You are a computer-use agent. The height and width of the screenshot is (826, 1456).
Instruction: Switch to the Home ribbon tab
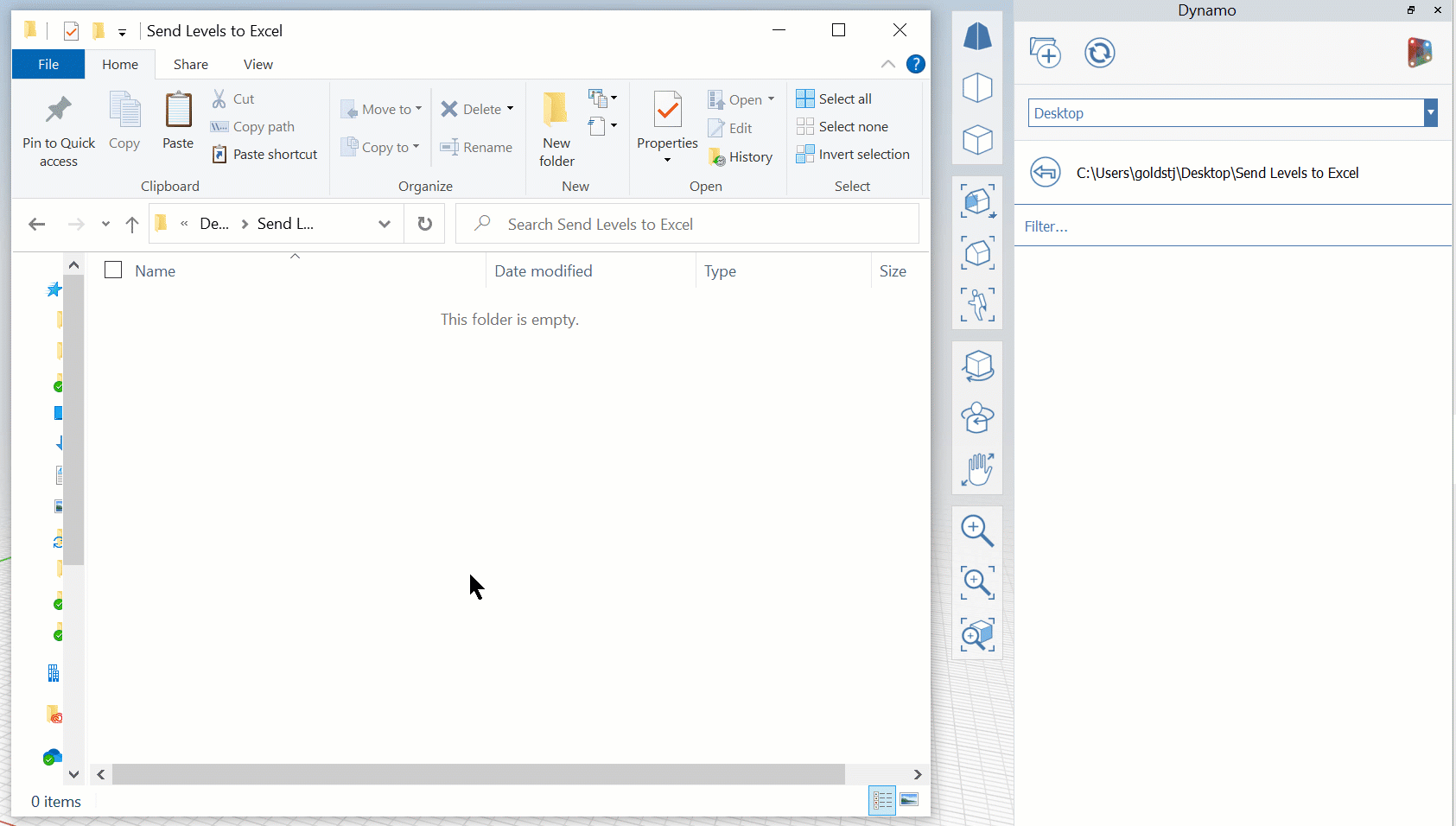120,64
